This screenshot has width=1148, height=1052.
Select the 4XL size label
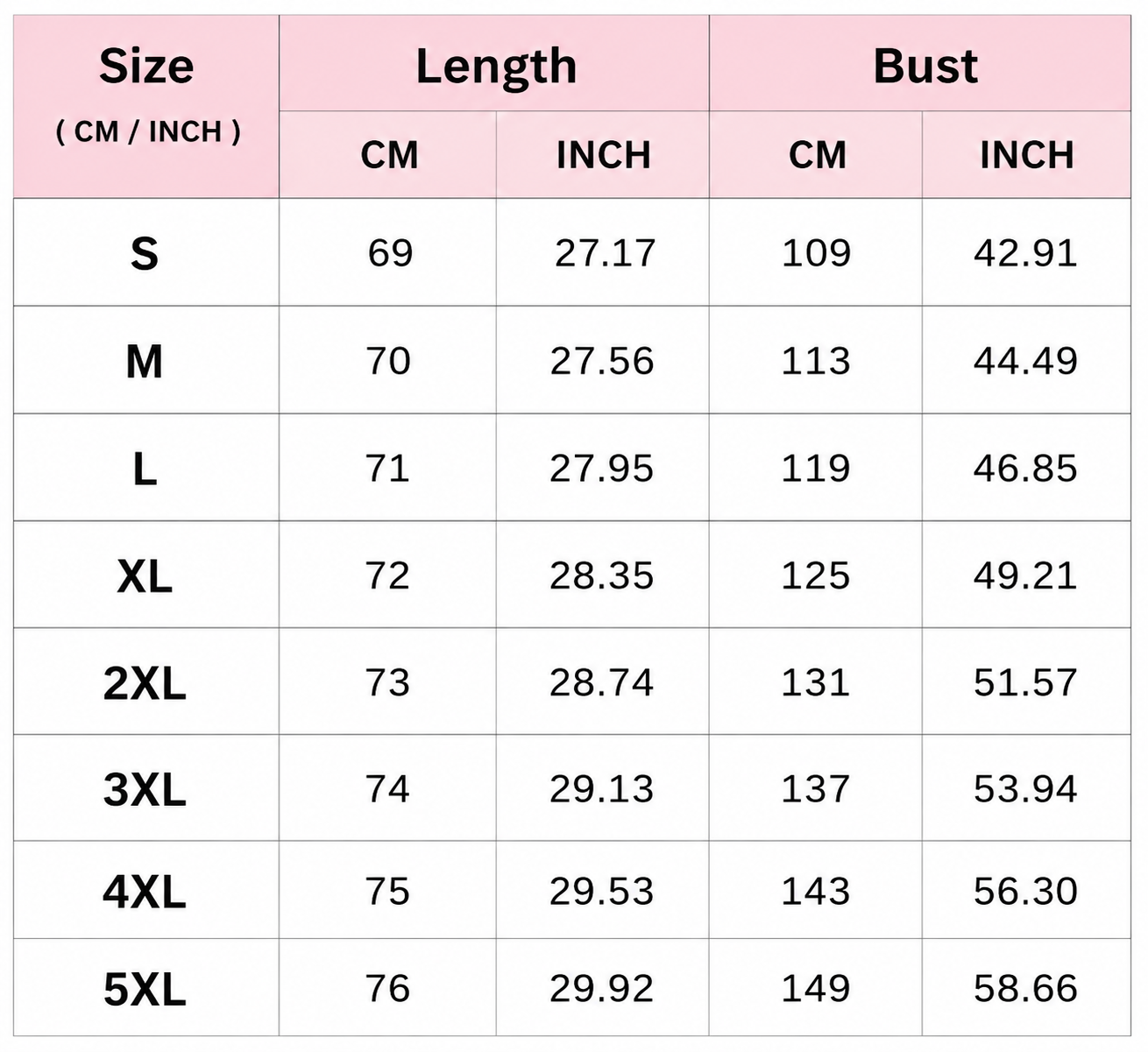145,892
